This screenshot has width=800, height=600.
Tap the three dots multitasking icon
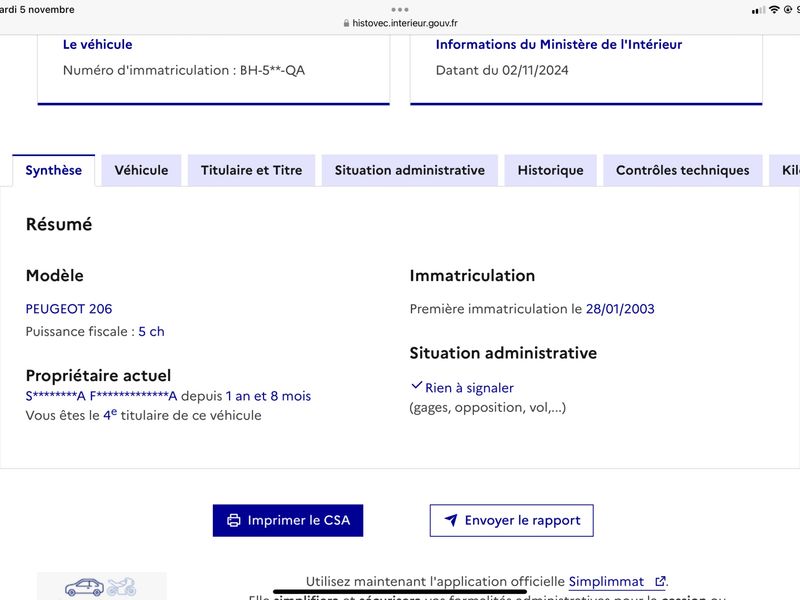pyautogui.click(x=400, y=10)
